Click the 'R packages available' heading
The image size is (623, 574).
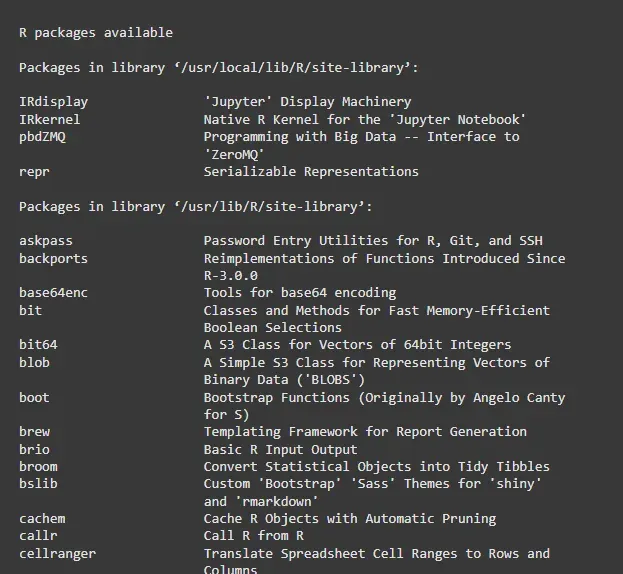(96, 32)
